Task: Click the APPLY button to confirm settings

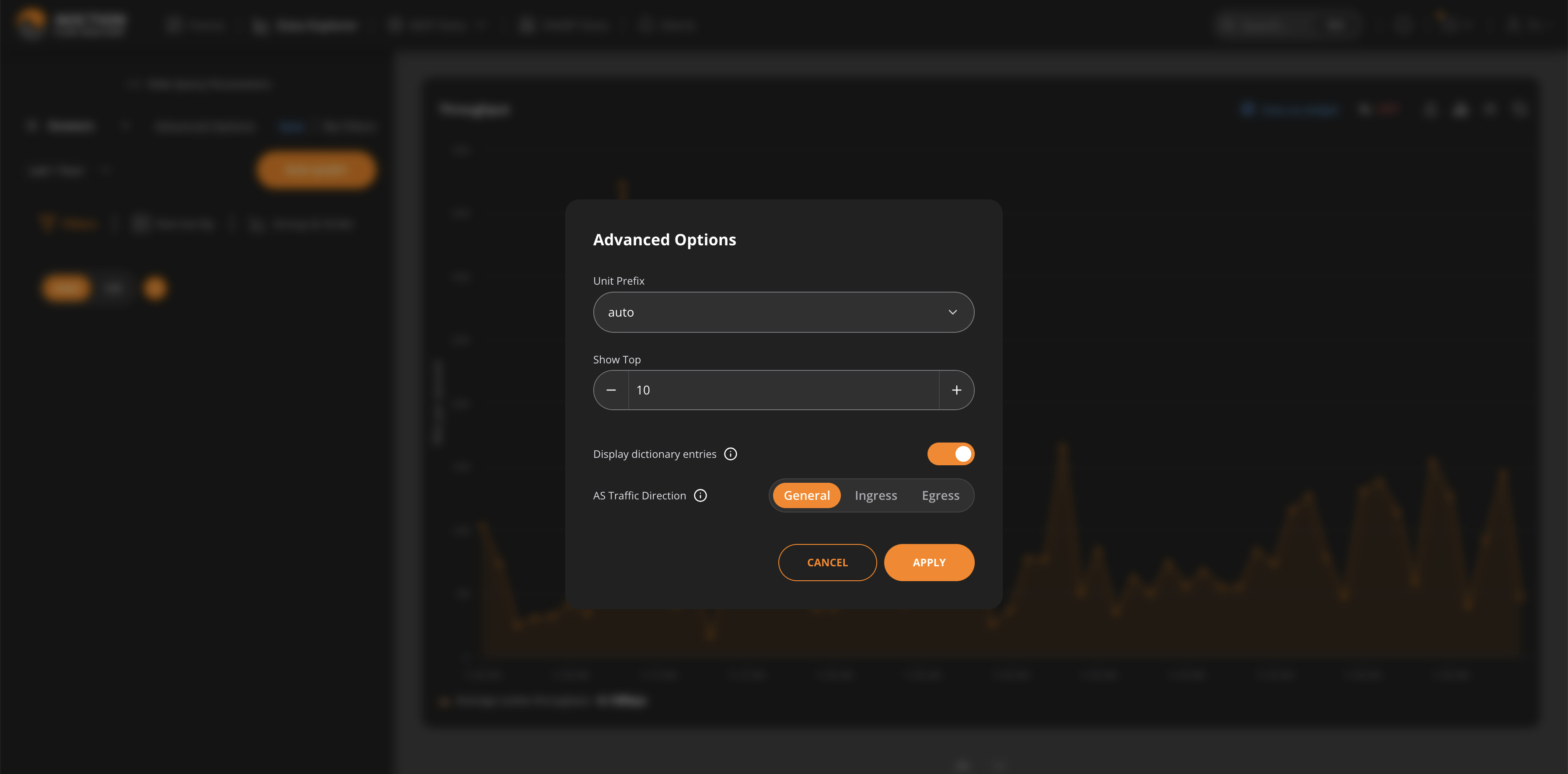Action: click(929, 562)
